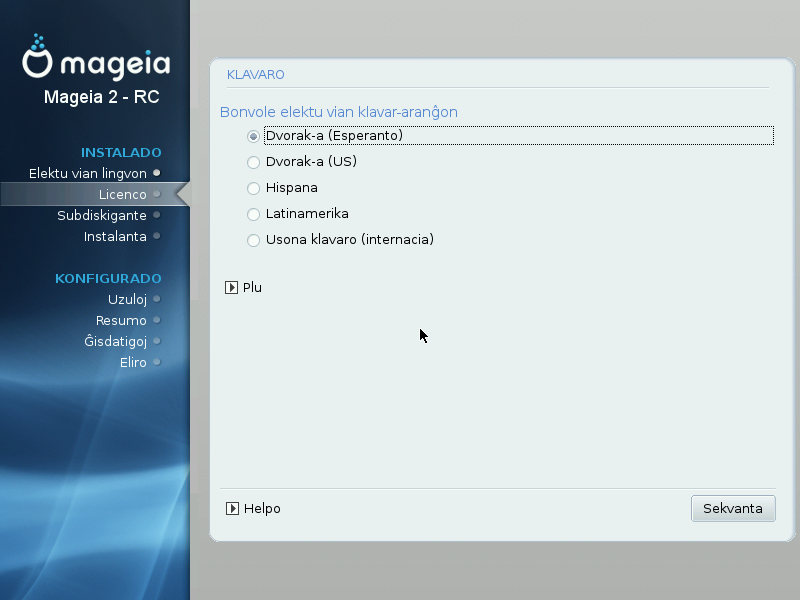Screen dimensions: 800x600
Task: Click the Instalanta step label
Action: coord(115,236)
